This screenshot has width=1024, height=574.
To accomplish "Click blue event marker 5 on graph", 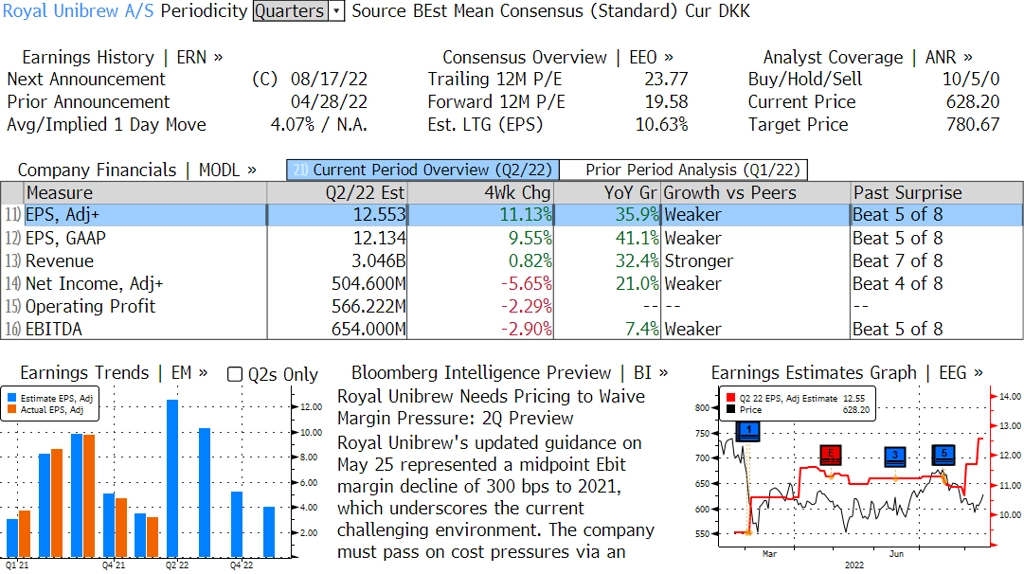I will tap(944, 454).
